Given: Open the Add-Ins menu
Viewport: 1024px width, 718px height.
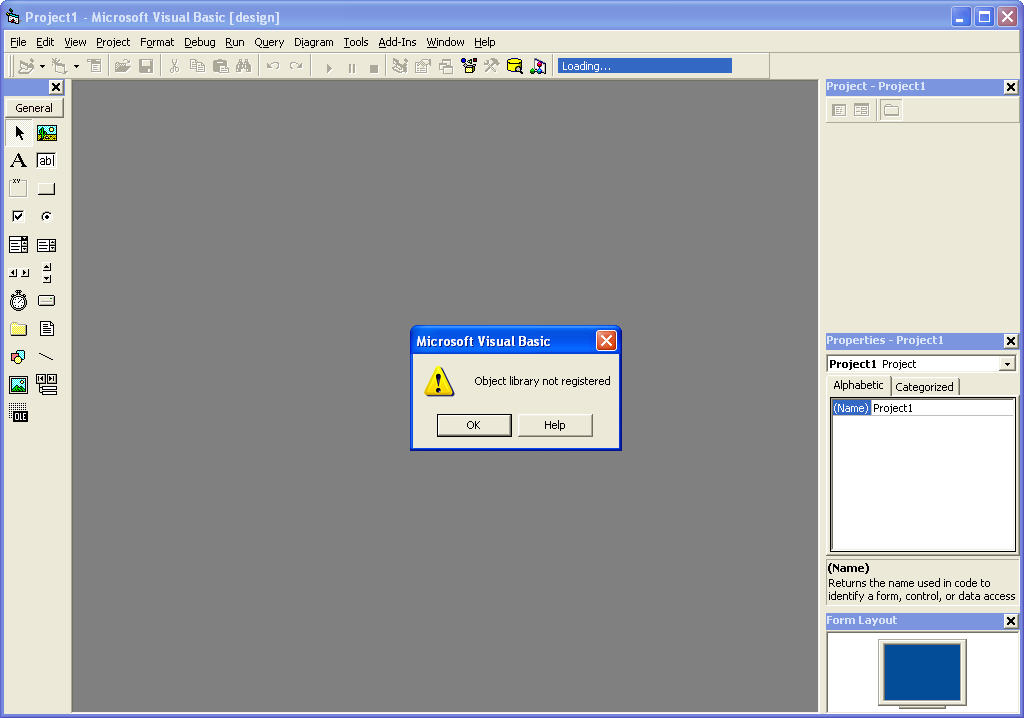Looking at the screenshot, I should (397, 42).
